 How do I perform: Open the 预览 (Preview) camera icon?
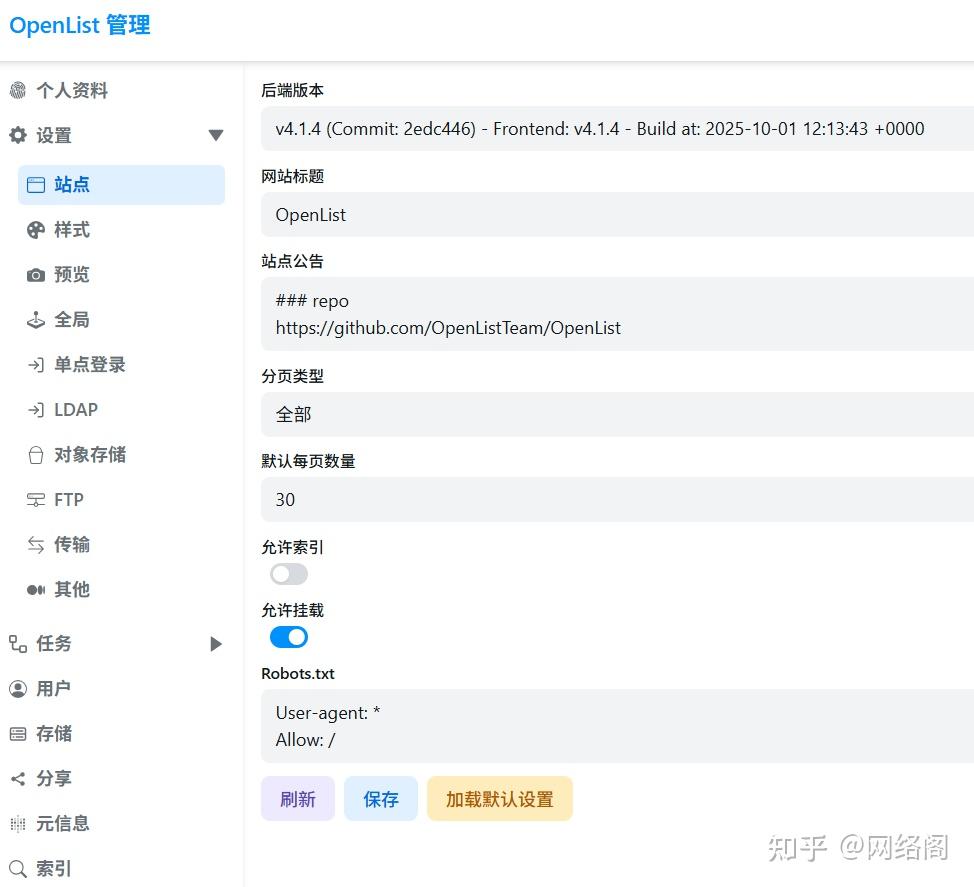tap(35, 274)
